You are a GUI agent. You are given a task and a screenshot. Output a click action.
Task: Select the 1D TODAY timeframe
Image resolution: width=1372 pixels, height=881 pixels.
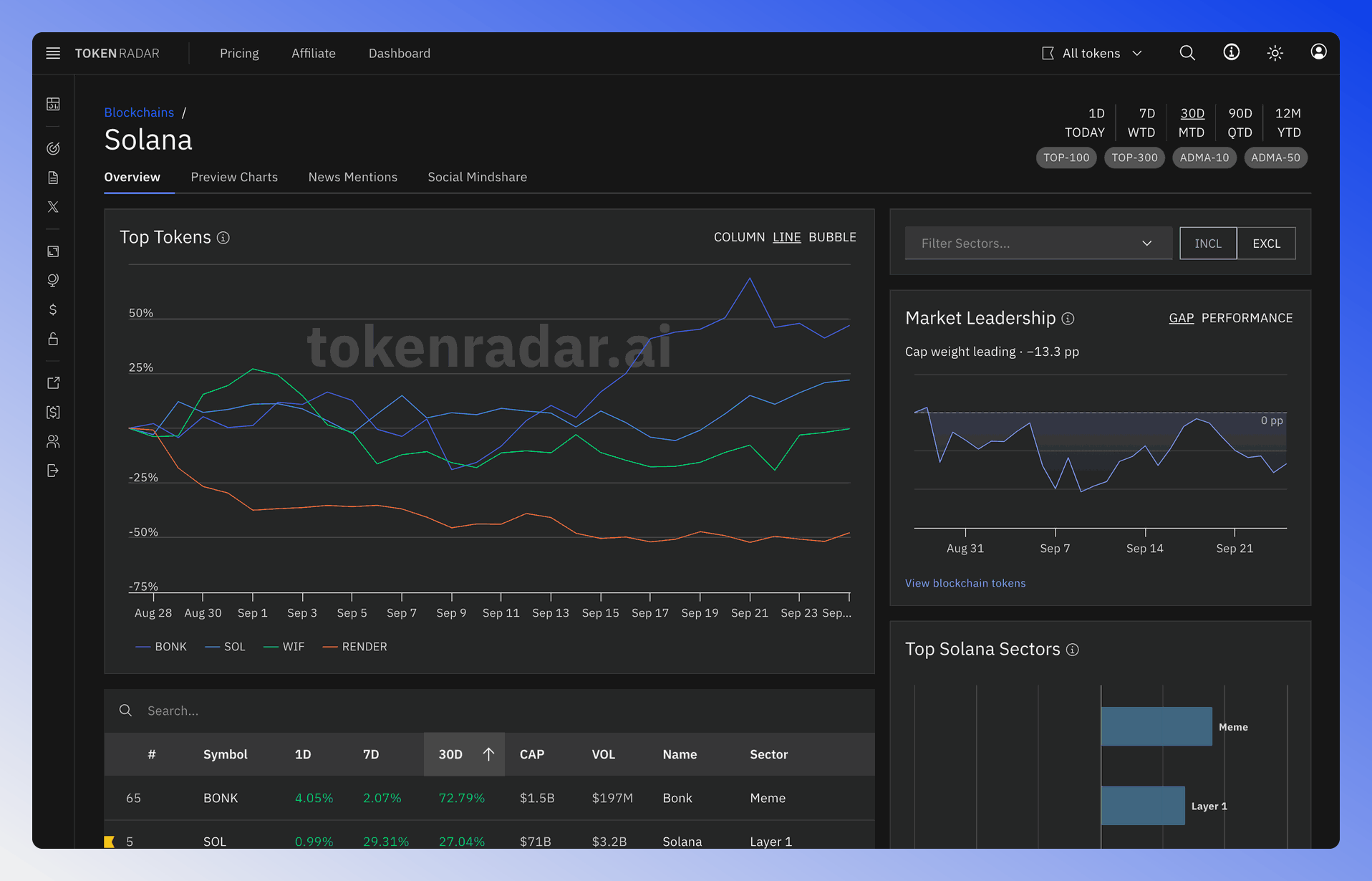coord(1085,122)
